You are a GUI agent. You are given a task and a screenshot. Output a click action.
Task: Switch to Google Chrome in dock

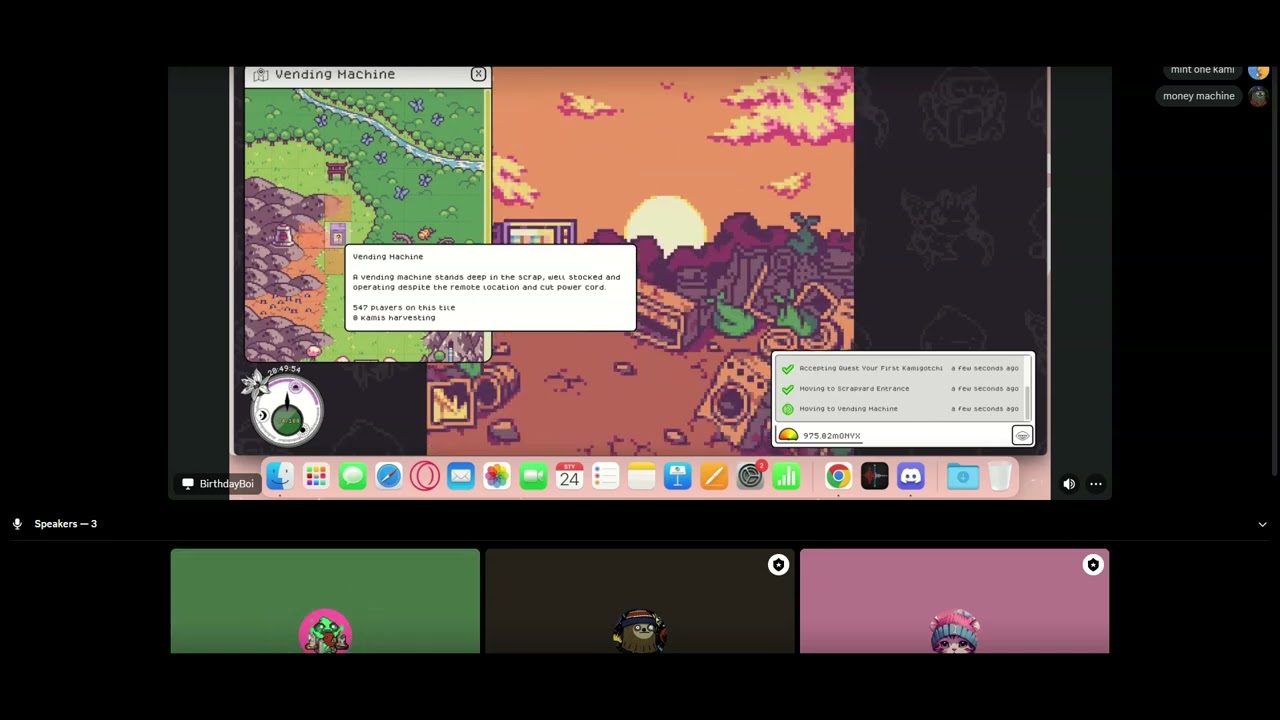[838, 477]
